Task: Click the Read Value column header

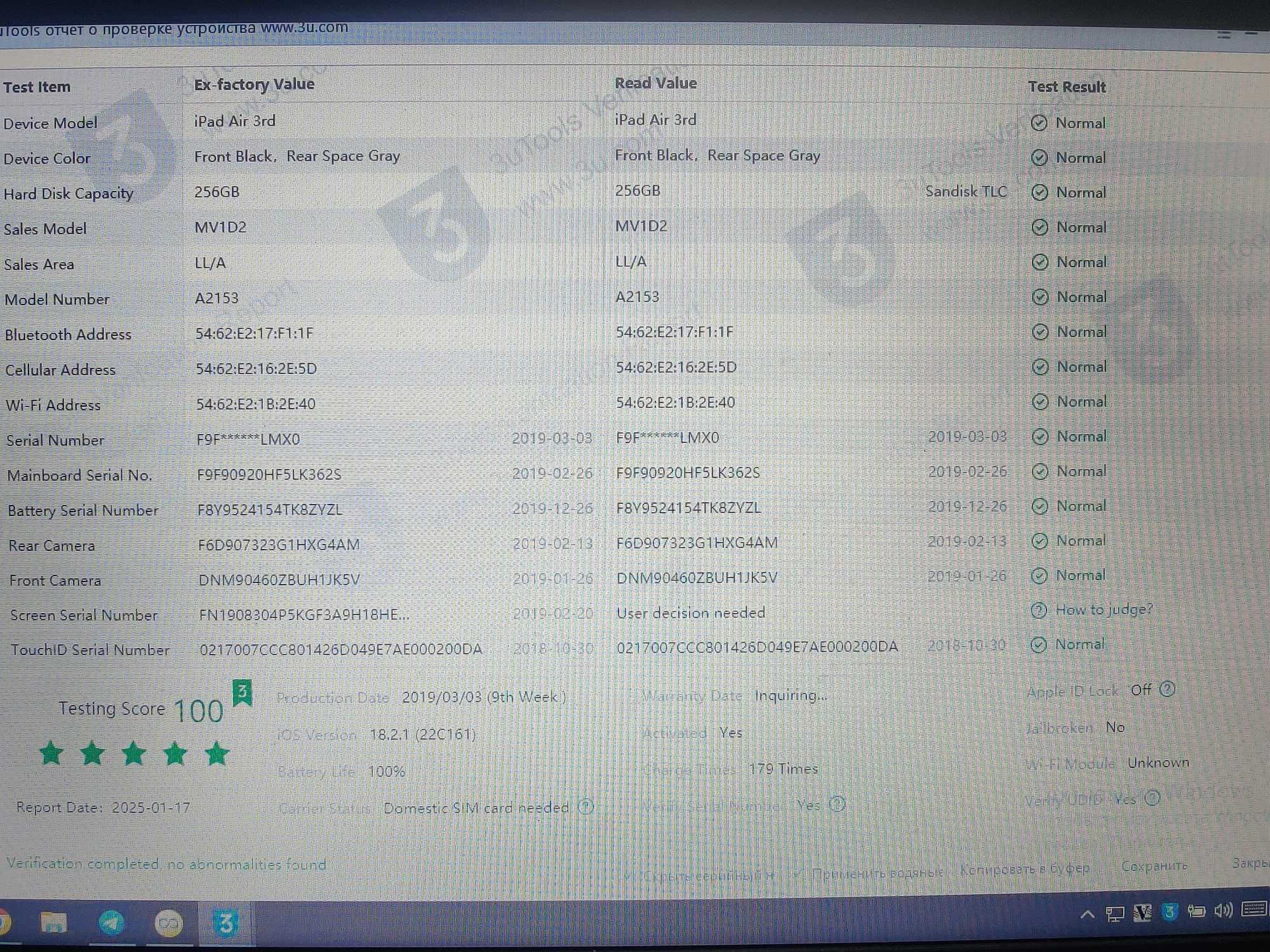Action: 656,83
